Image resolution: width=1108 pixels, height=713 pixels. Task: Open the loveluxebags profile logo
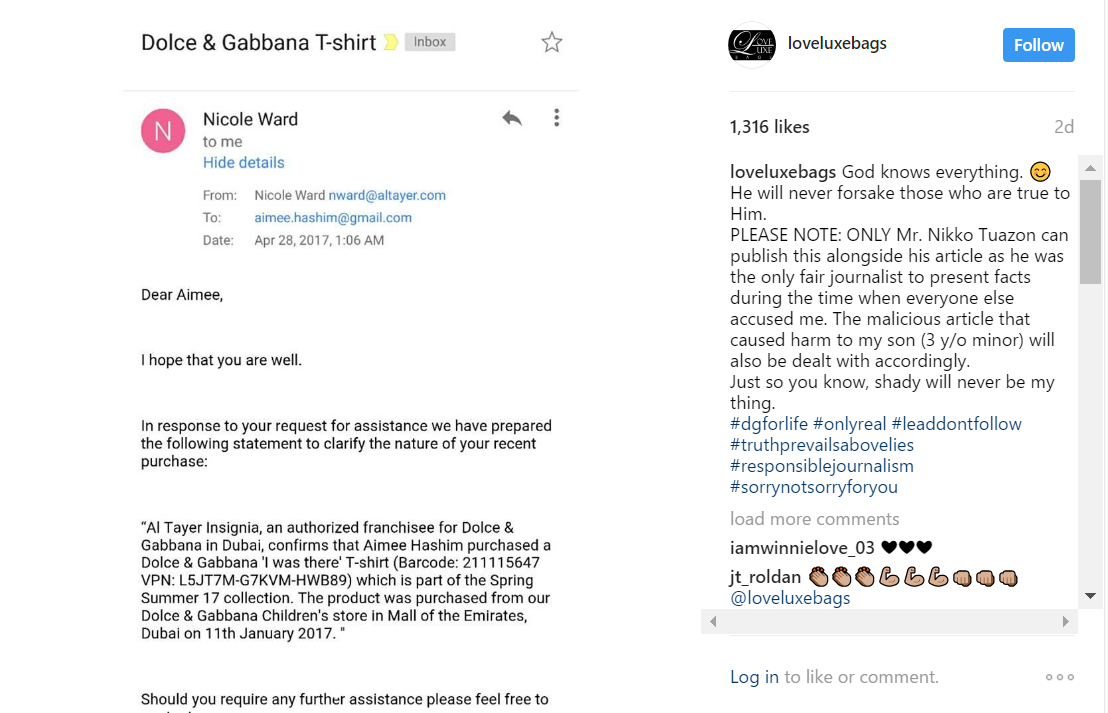point(752,45)
